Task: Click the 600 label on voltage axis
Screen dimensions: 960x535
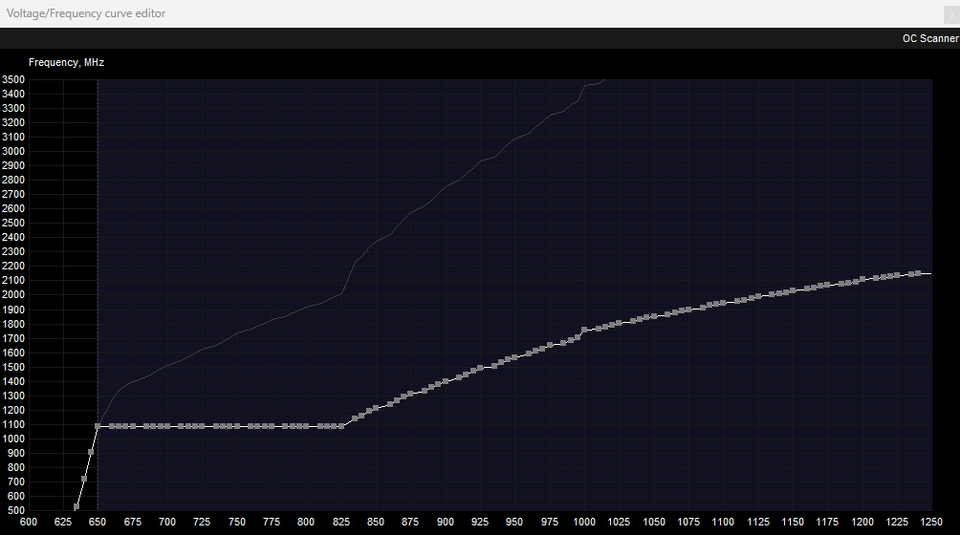Action: 29,522
